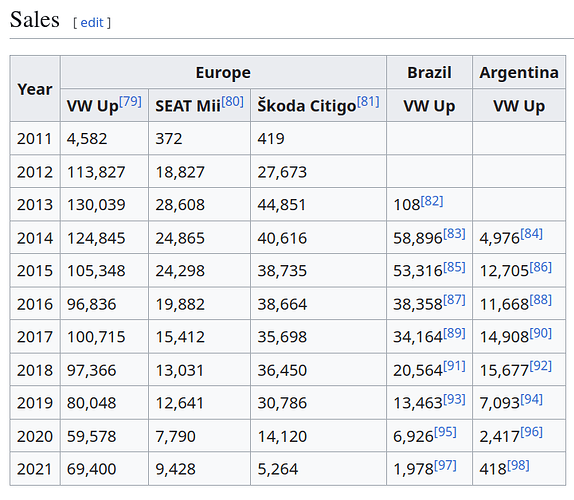Open reference 88 beside 11,668

coord(541,300)
